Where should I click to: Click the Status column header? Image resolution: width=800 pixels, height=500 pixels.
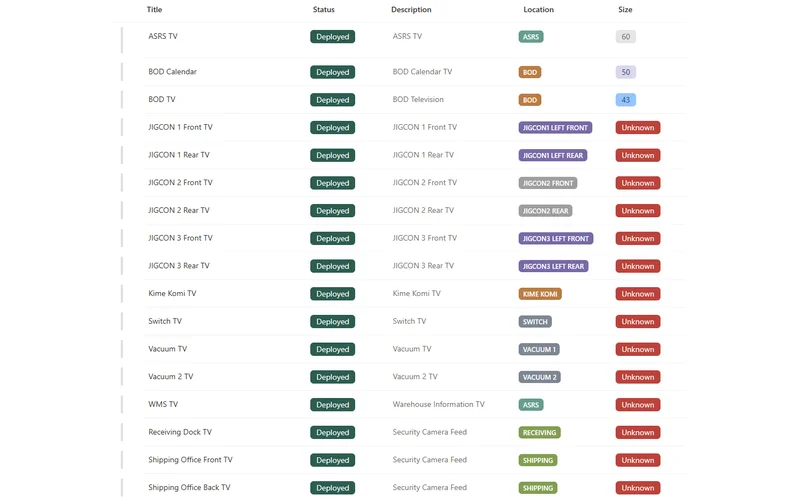click(x=323, y=10)
